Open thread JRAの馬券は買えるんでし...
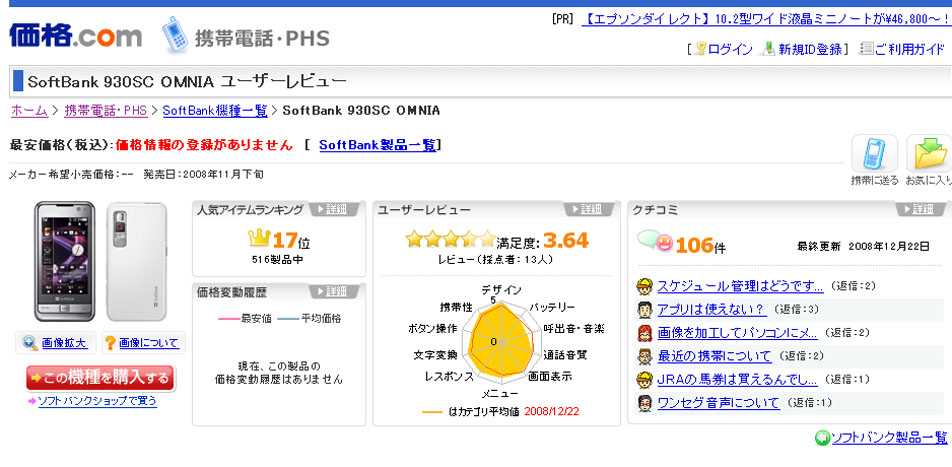952x467 pixels. pos(737,380)
